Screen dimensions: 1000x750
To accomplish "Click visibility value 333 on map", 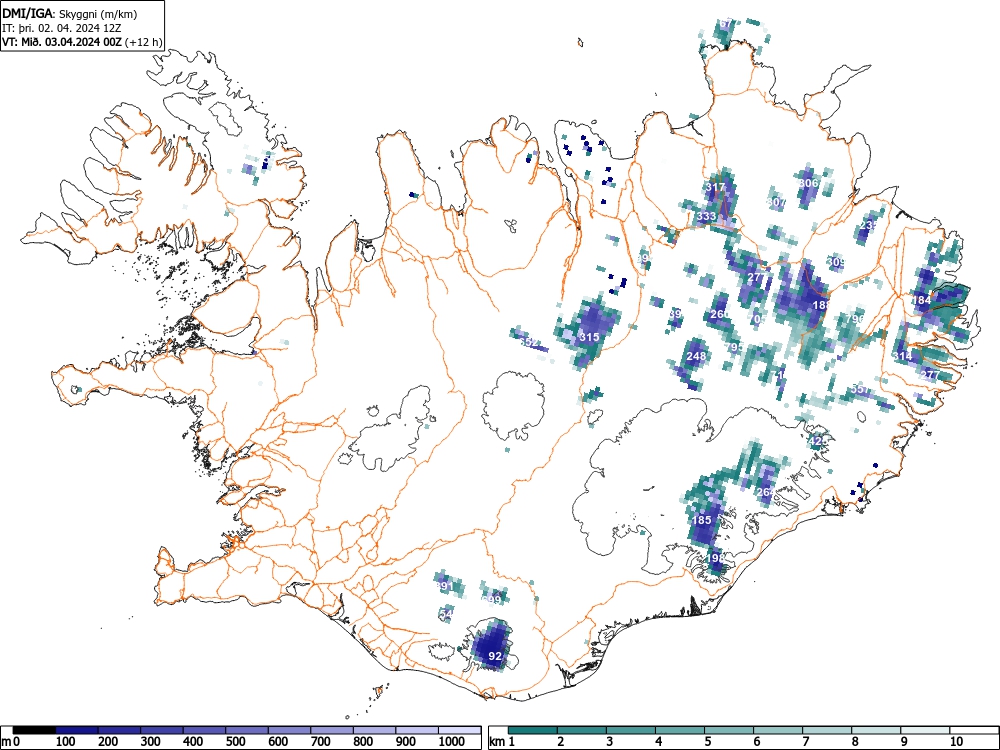I will tap(706, 216).
